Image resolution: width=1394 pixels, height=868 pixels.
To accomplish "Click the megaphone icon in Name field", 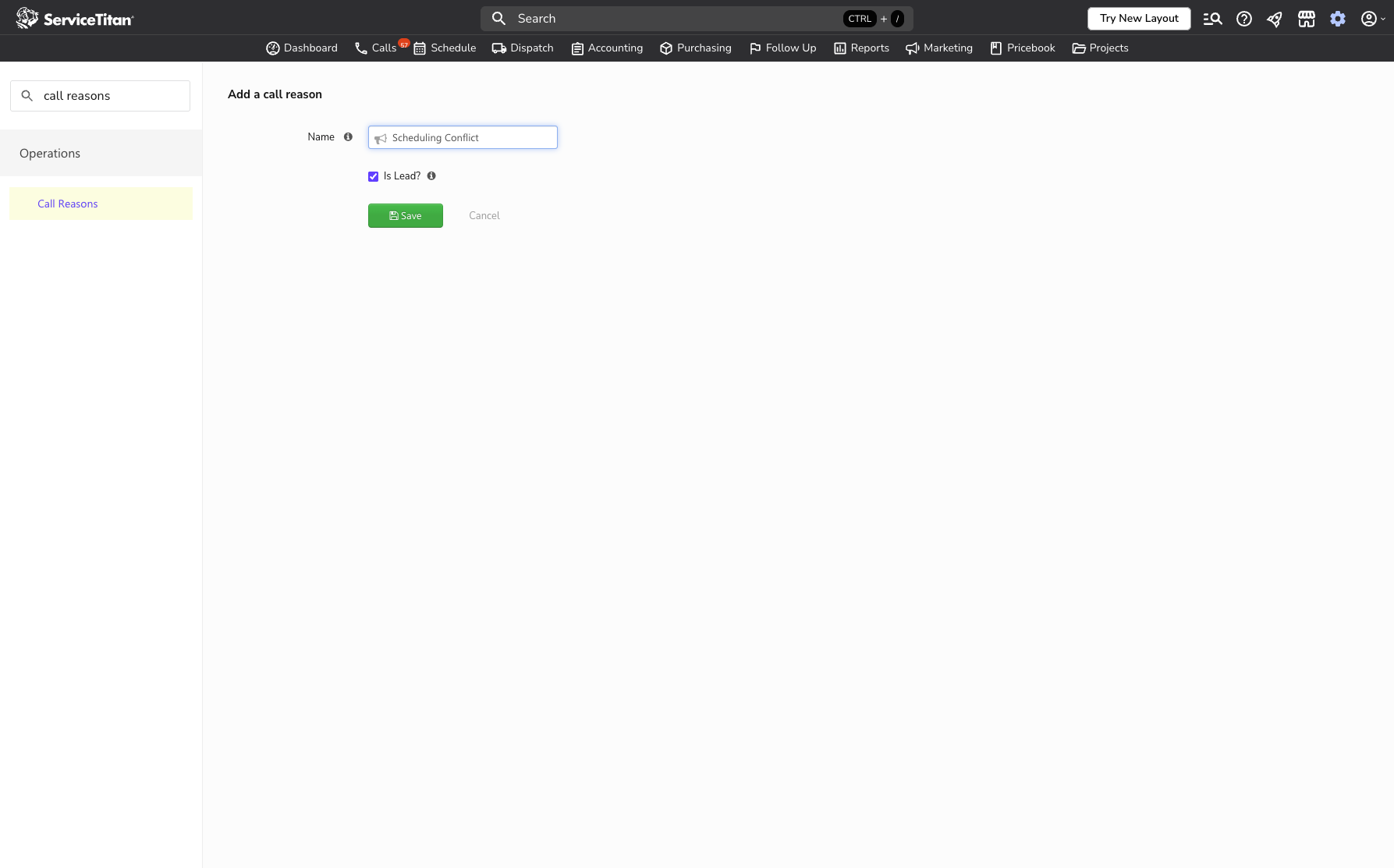I will pos(381,138).
